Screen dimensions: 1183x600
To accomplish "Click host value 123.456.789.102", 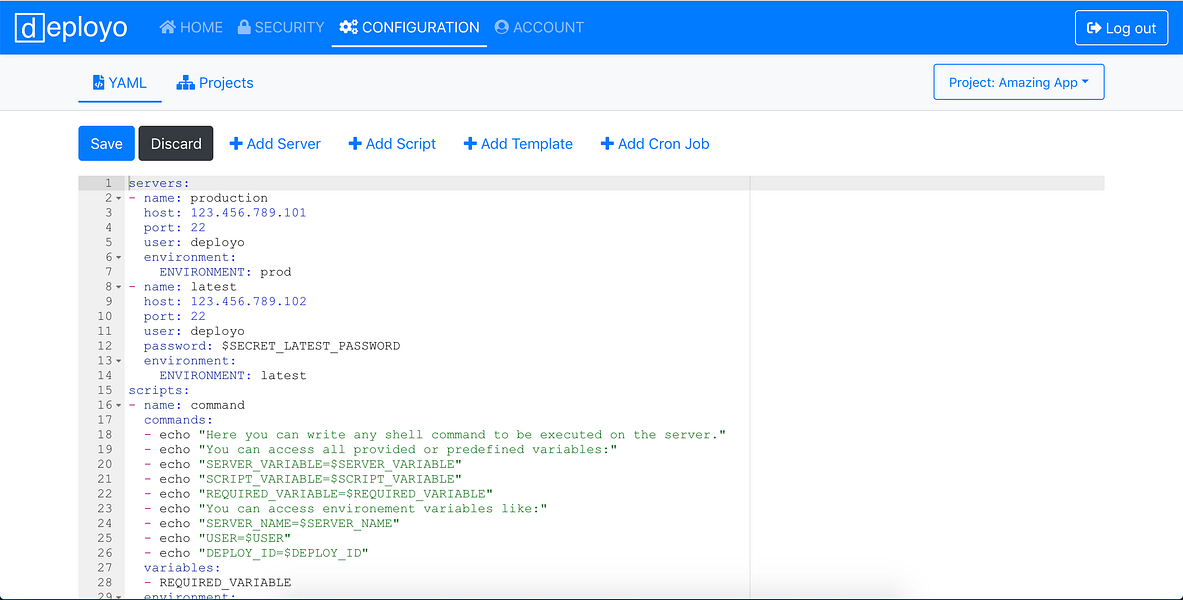I will 248,301.
